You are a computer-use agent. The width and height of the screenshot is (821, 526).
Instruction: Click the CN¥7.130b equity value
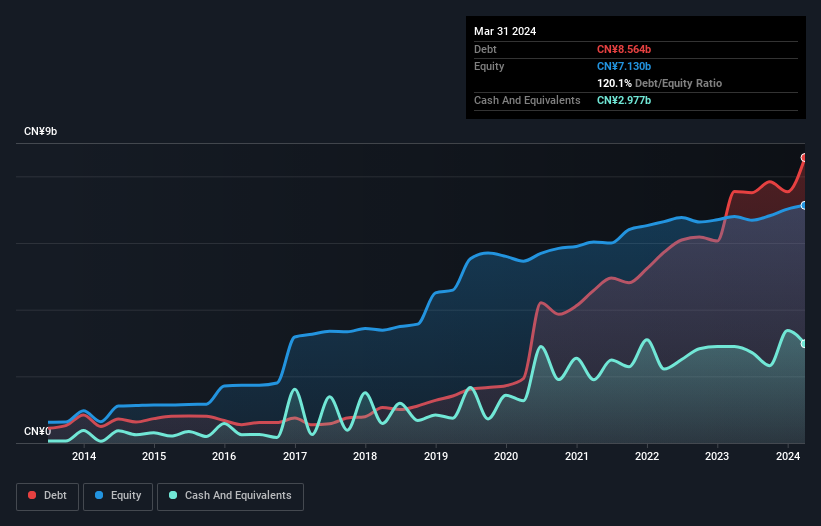click(x=624, y=66)
